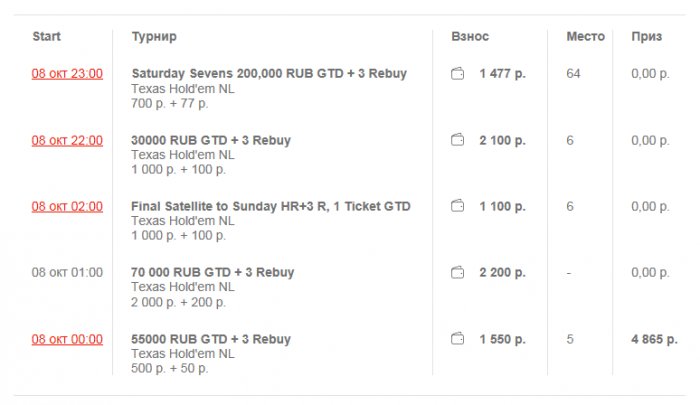Screen dimensions: 700x405
Task: Open the 08 окт 00:00 tournament link
Action: pyautogui.click(x=67, y=340)
